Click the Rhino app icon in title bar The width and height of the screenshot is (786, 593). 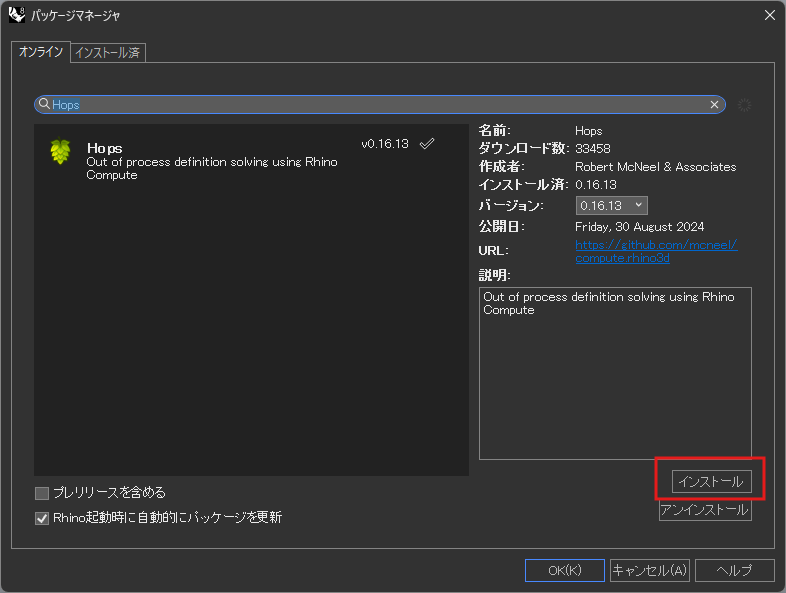[x=17, y=14]
